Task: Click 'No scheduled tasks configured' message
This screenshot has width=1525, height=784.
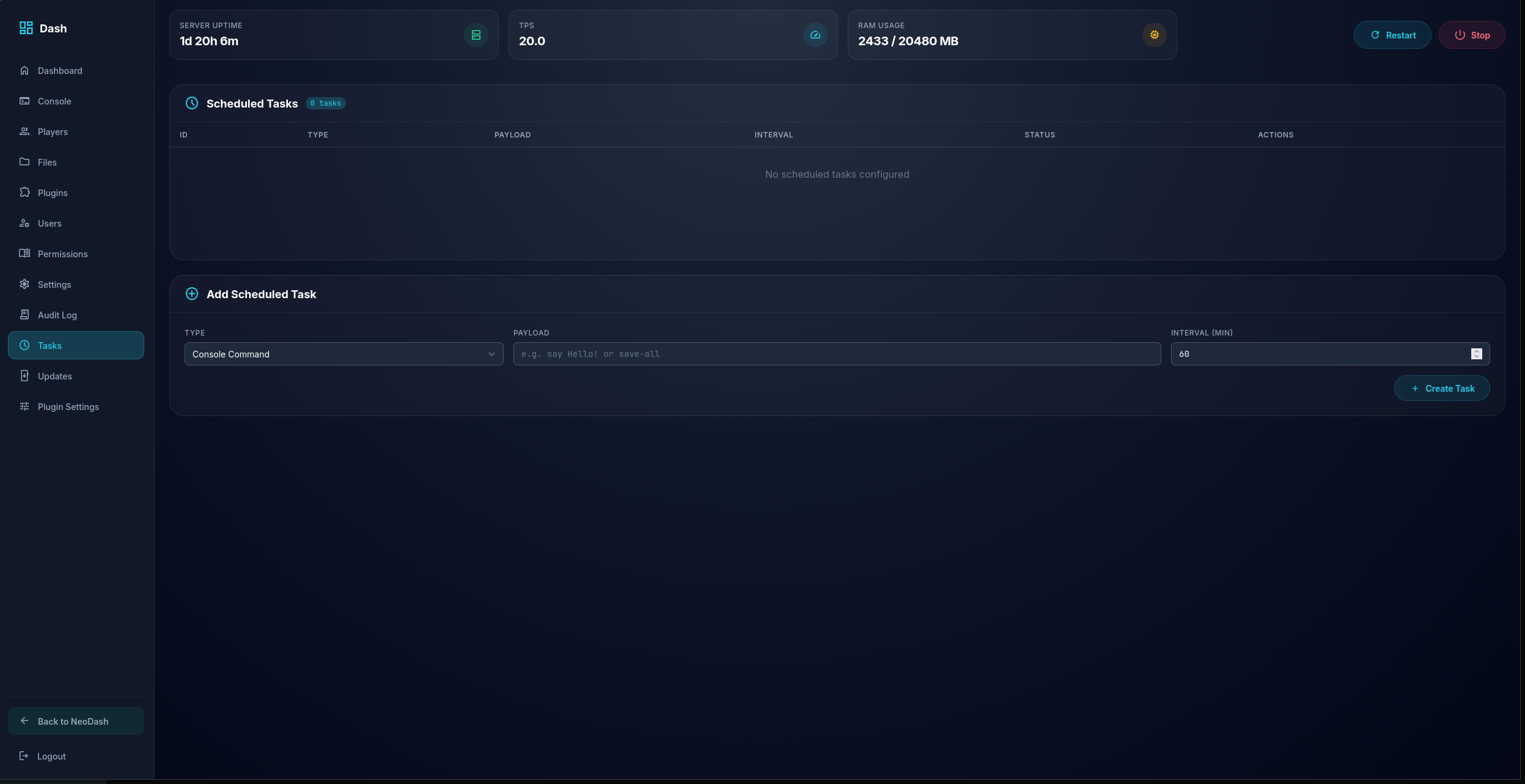Action: pyautogui.click(x=837, y=174)
